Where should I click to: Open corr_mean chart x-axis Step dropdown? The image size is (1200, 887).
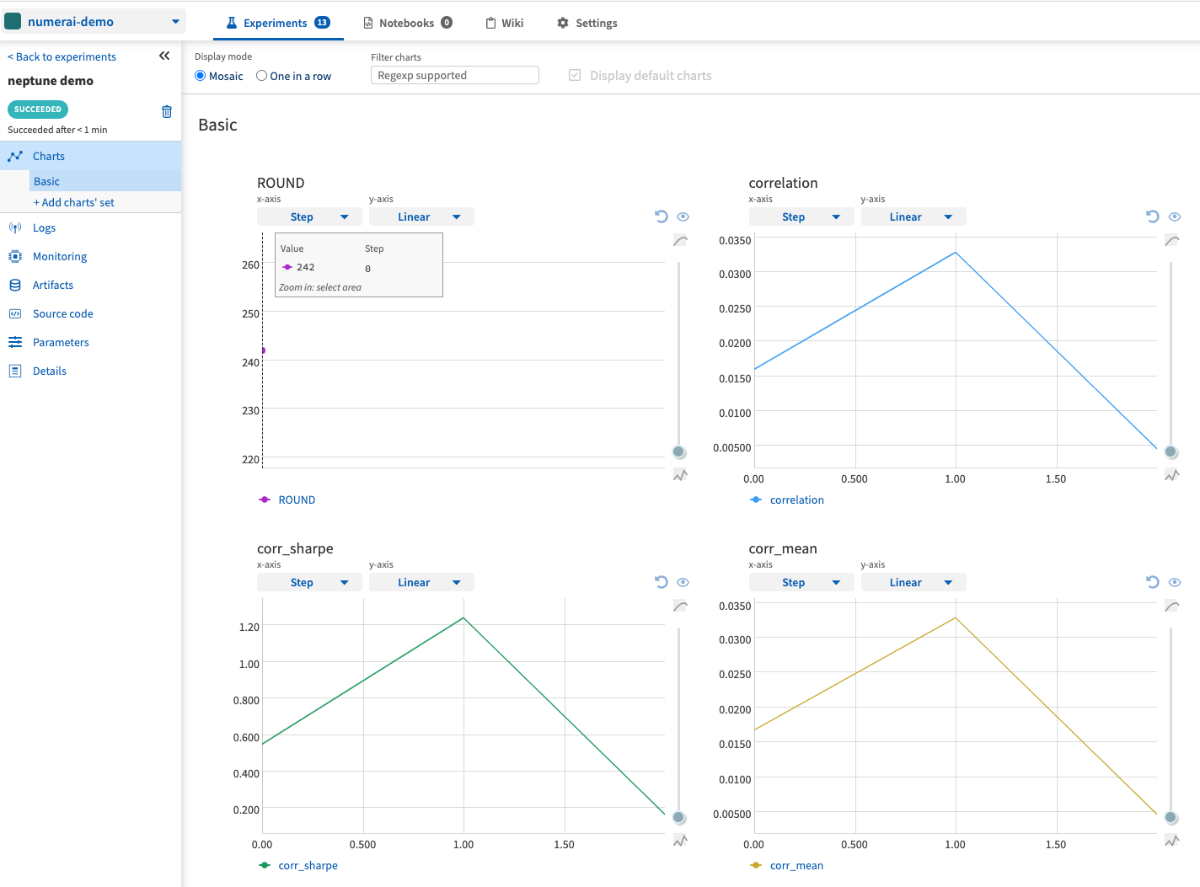801,583
